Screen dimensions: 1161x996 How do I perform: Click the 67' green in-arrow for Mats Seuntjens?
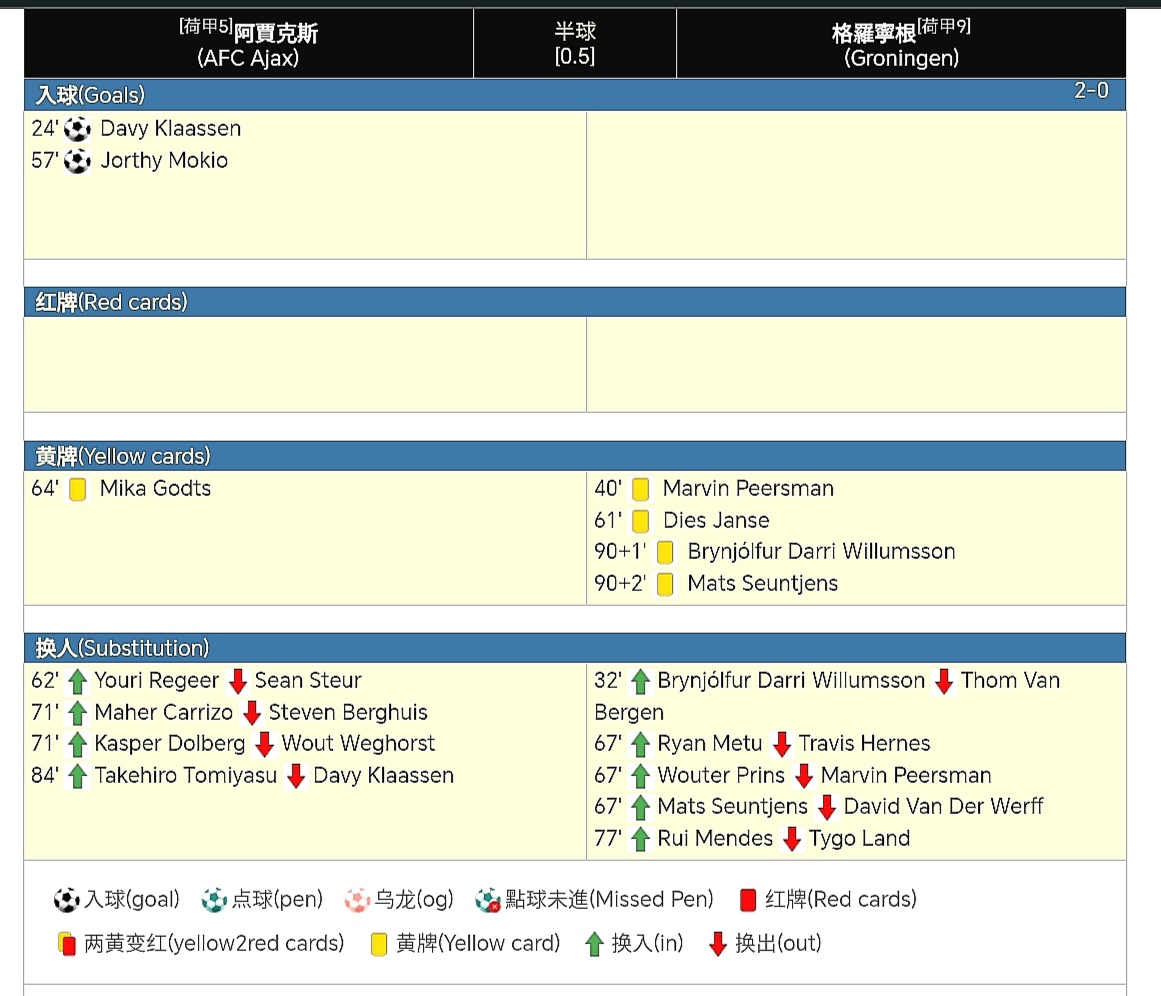pos(641,807)
